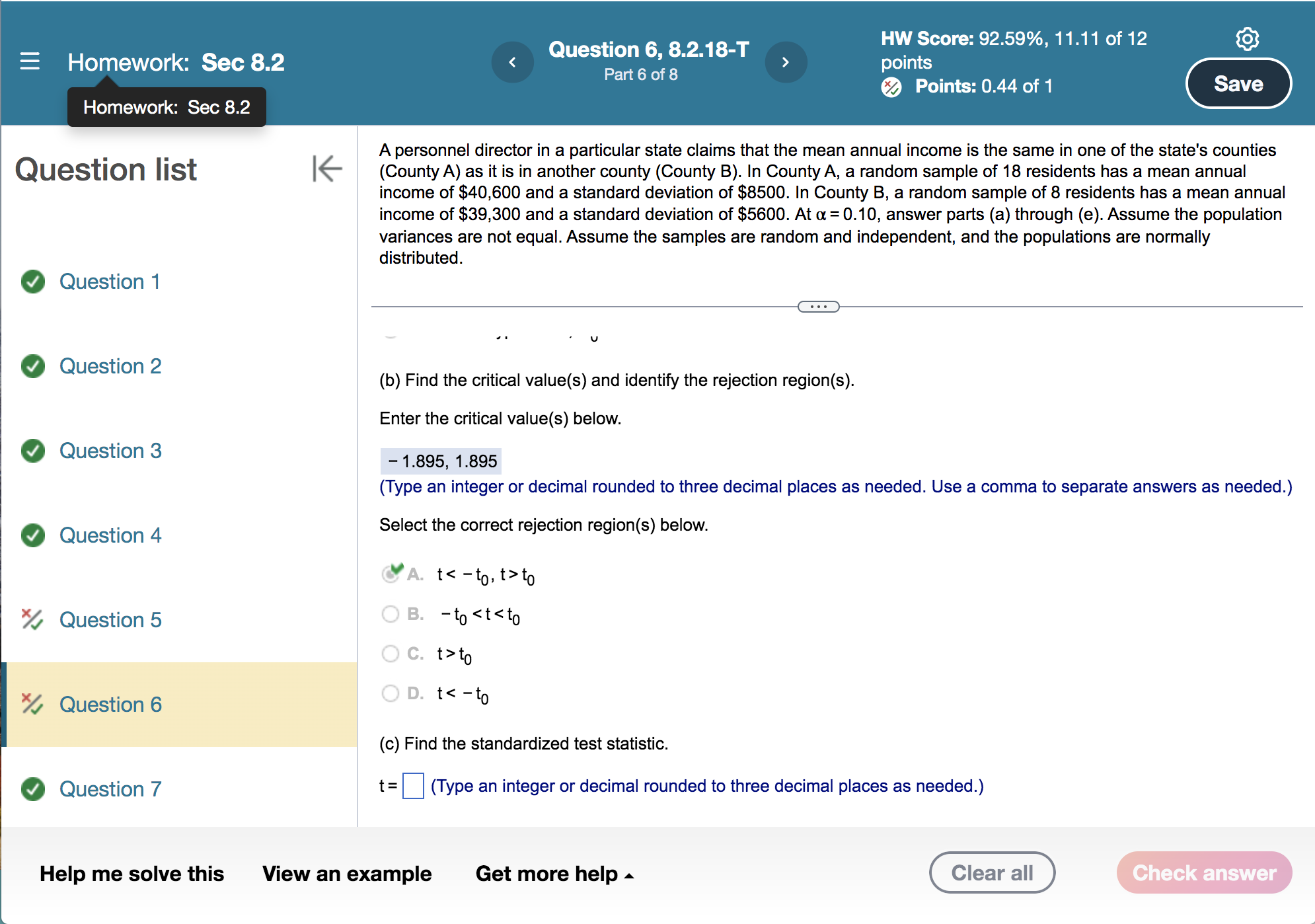Switch to Question 6 item
Viewport: 1315px width, 924px height.
click(x=110, y=705)
